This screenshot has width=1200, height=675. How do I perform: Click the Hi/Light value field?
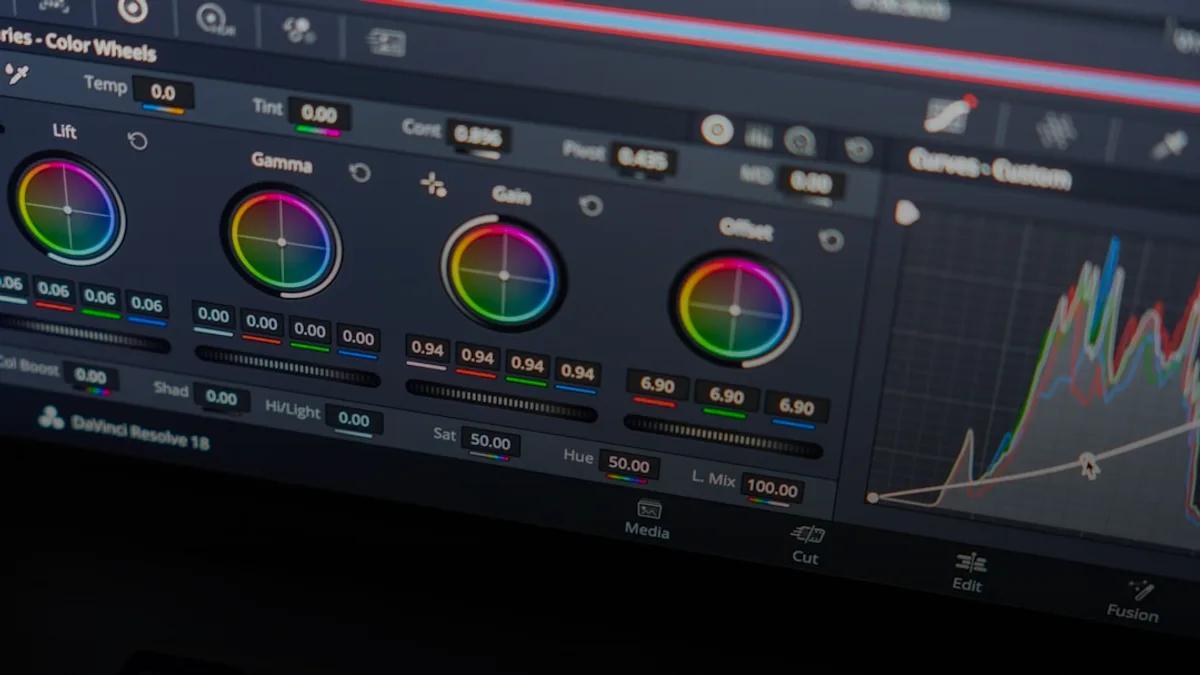click(x=354, y=419)
